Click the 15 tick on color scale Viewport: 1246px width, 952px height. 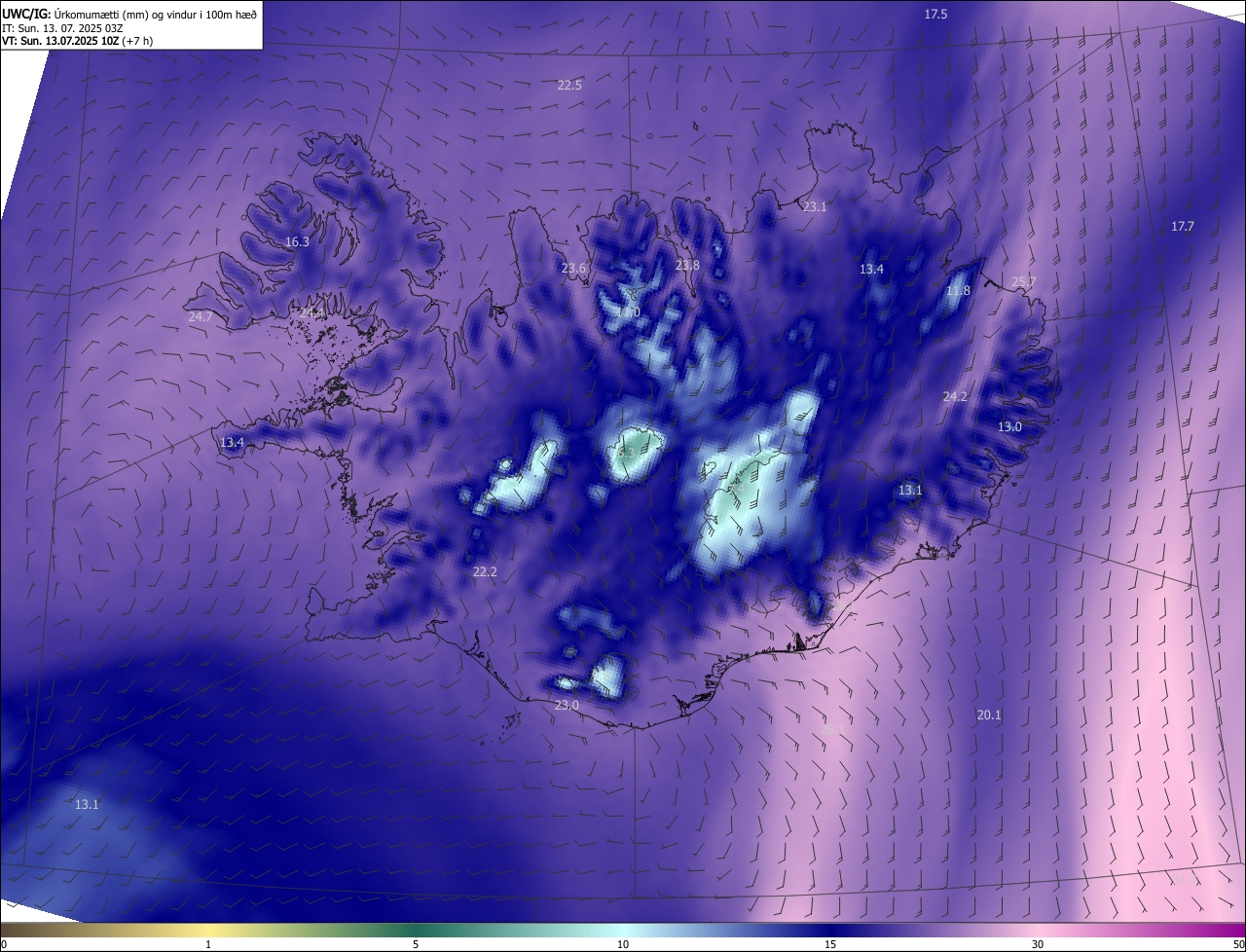(830, 944)
